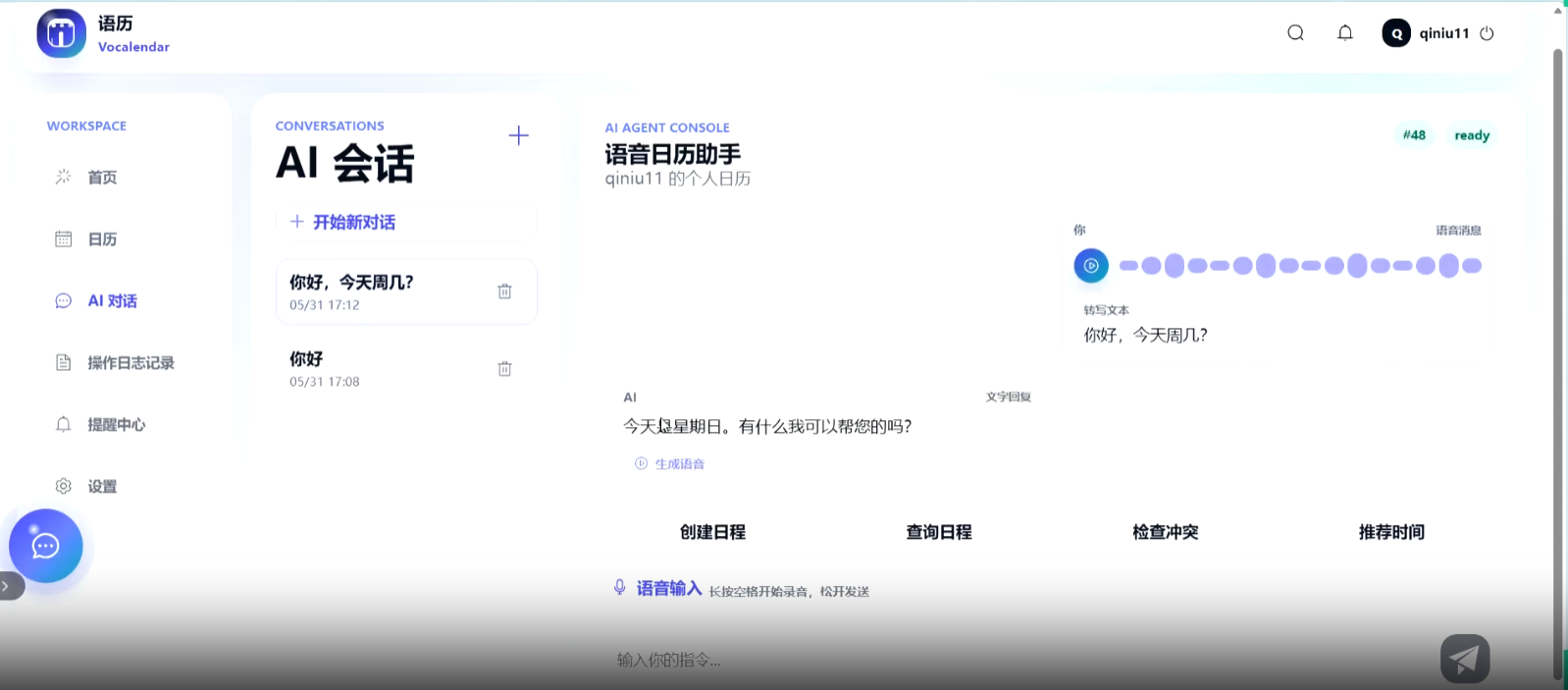Click the 检查冲突 quick action
Viewport: 1568px width, 690px height.
[x=1166, y=532]
